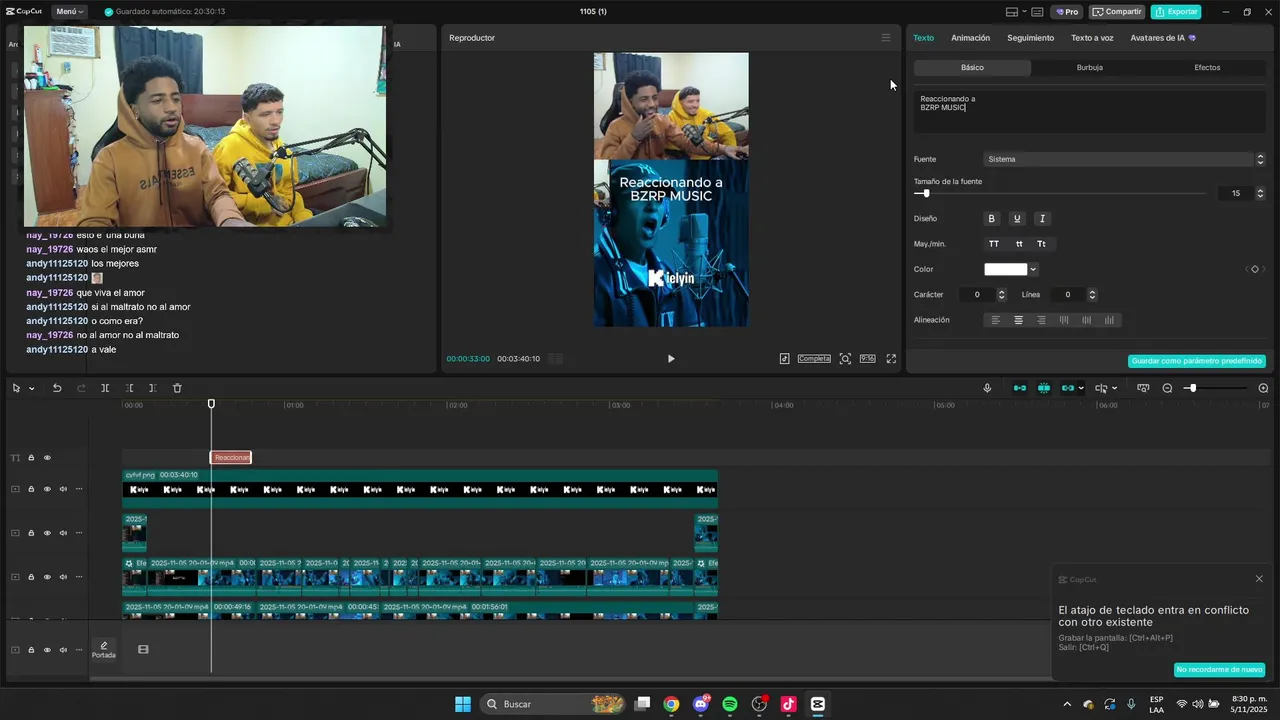
Task: Select the Reaccionando text clip in timeline
Action: tap(231, 458)
